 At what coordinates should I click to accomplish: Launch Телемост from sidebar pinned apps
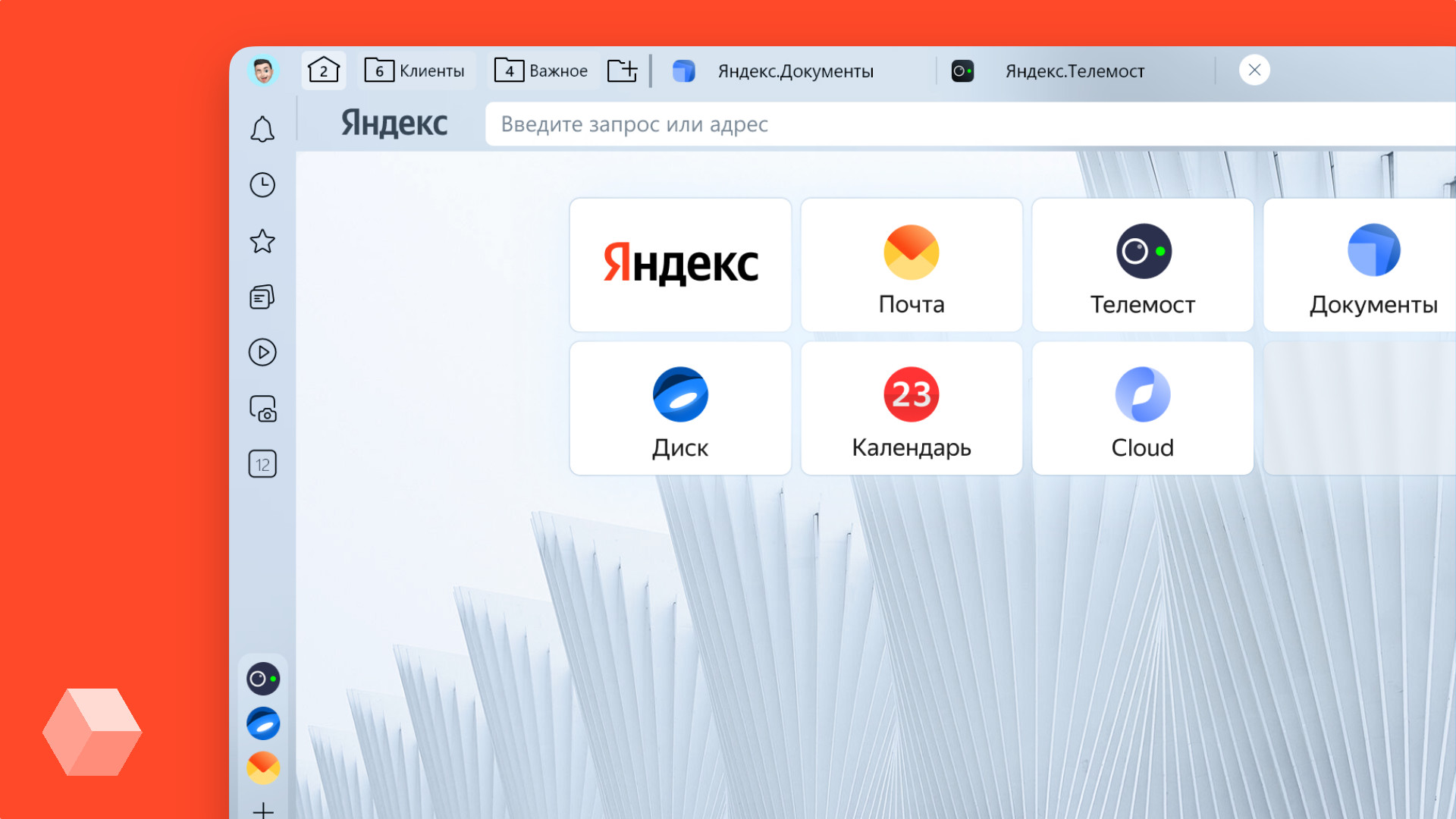263,679
